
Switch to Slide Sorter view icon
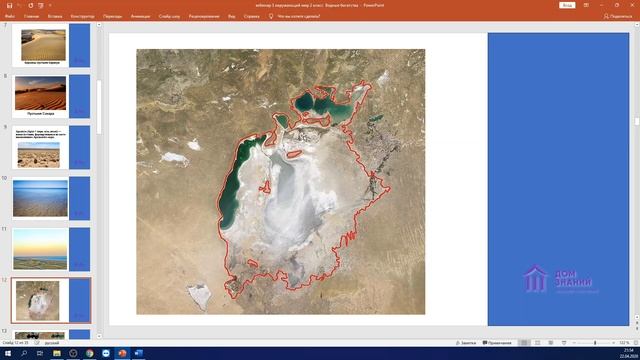(538, 343)
